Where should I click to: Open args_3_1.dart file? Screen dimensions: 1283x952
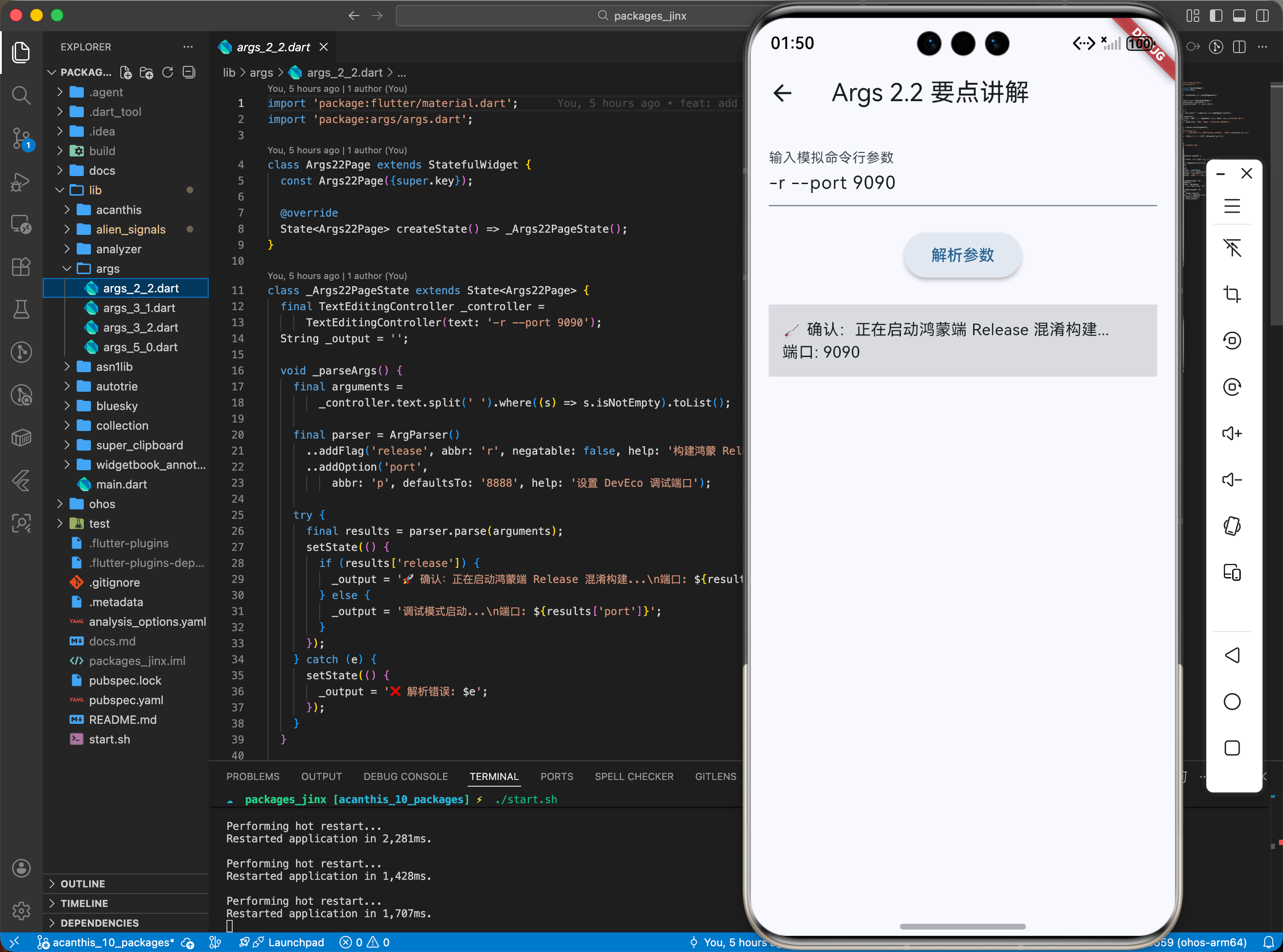[139, 308]
